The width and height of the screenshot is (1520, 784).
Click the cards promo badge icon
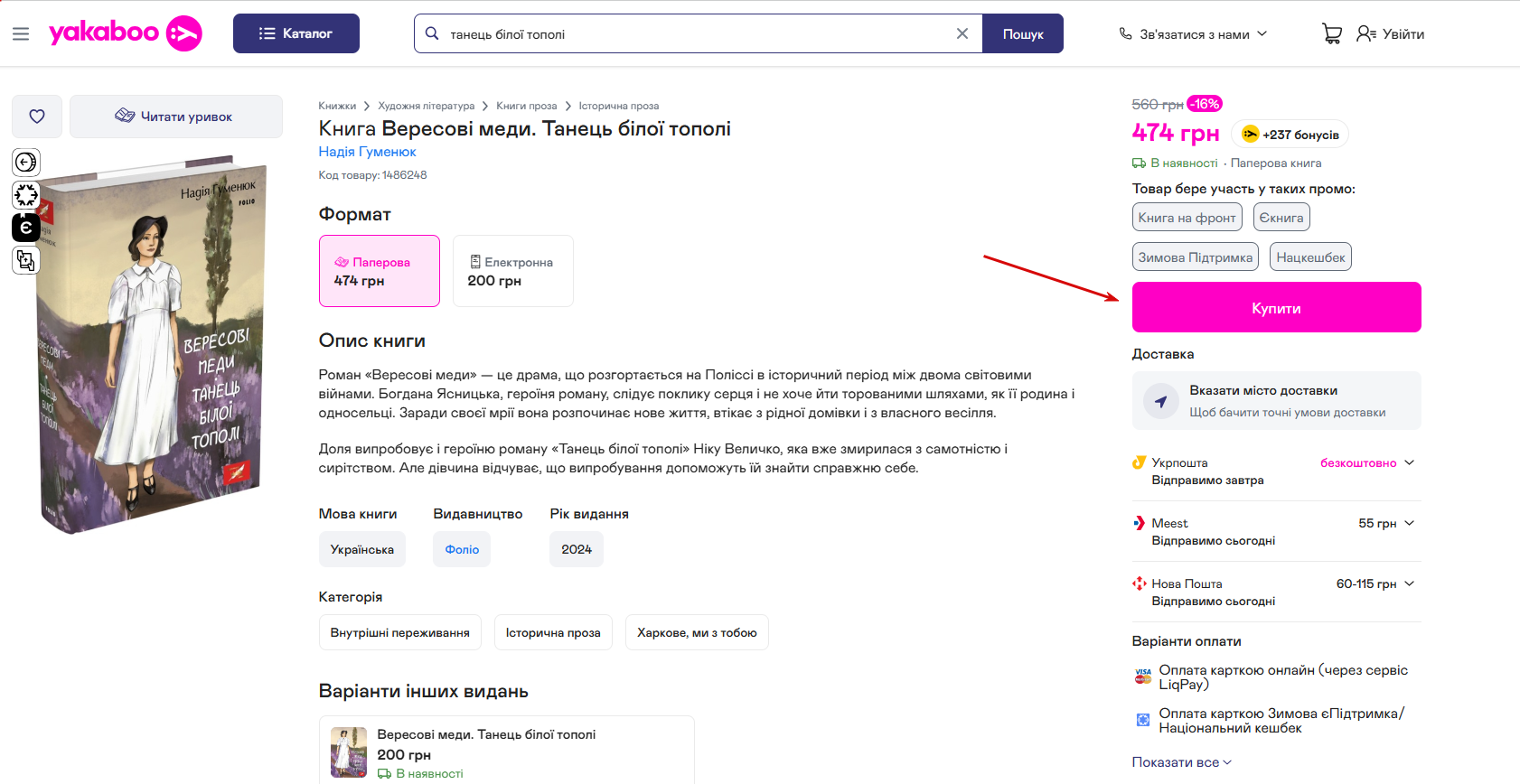pyautogui.click(x=26, y=260)
